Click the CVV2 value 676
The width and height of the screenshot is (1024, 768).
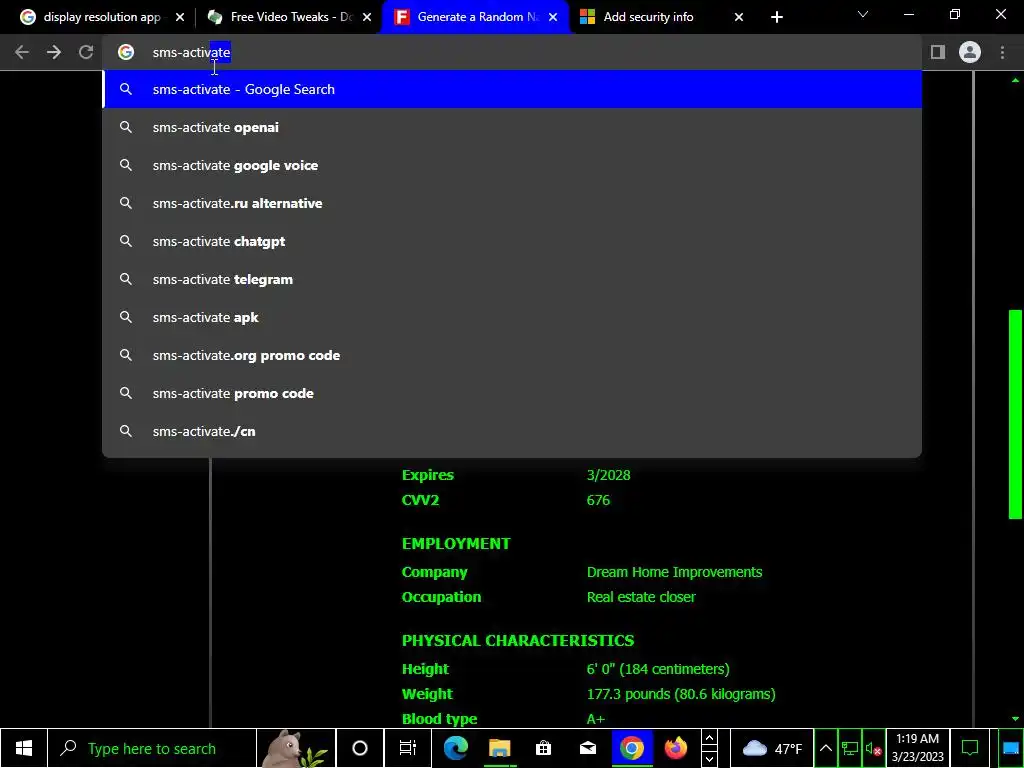(x=598, y=500)
